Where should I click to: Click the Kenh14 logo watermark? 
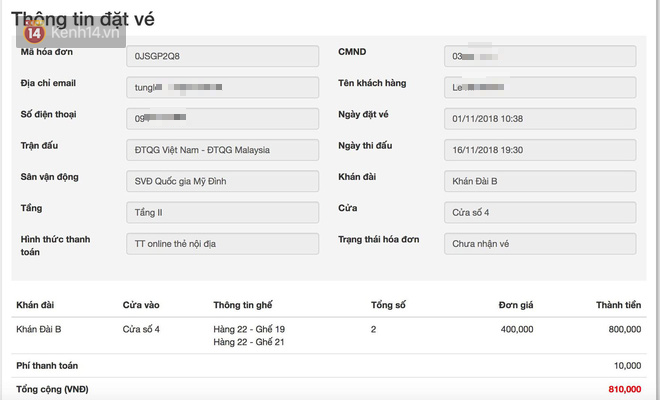(60, 33)
